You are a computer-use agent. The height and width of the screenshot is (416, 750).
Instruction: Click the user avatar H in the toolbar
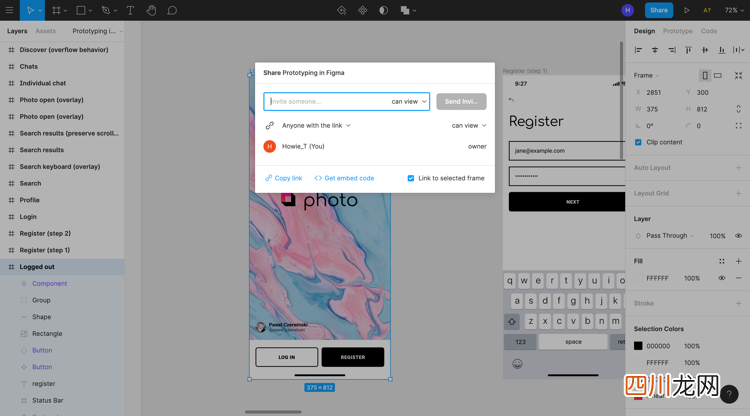click(x=628, y=10)
